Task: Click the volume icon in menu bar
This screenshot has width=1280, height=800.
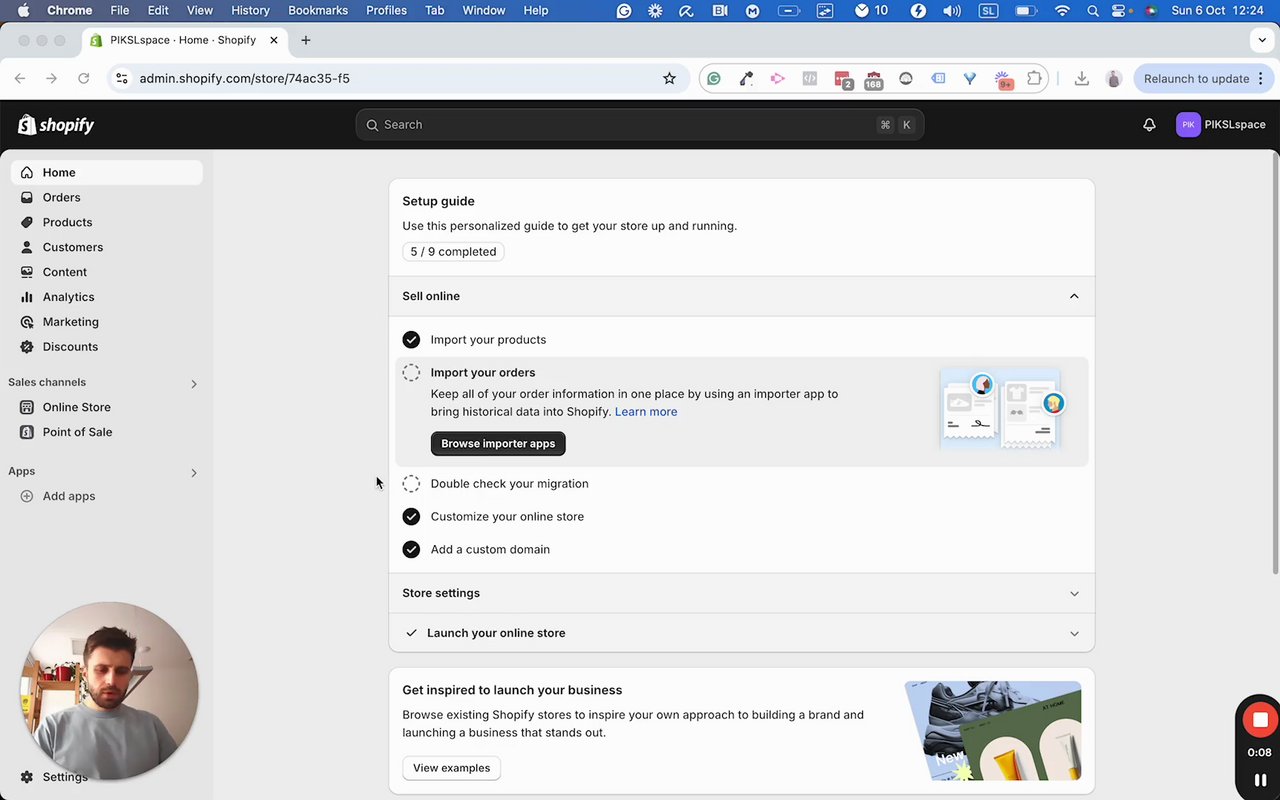Action: coord(951,11)
